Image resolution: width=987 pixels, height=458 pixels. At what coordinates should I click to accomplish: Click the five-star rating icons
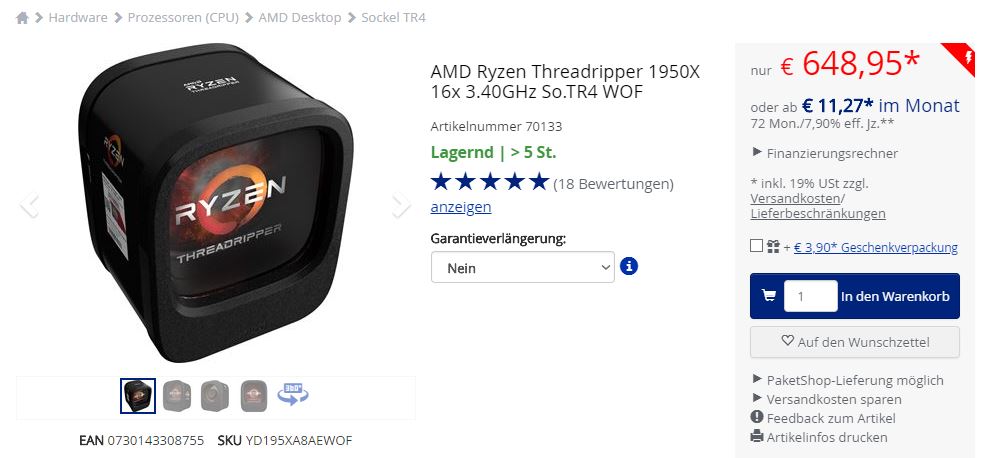490,182
